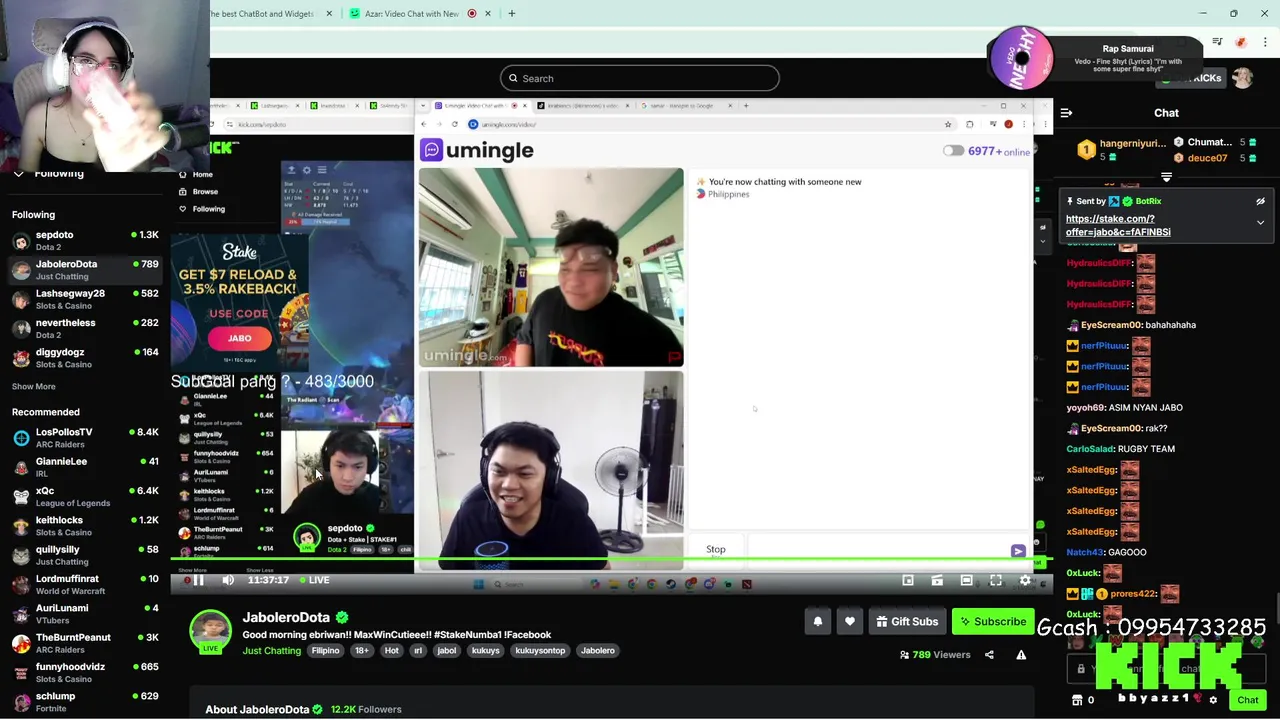Select the Jabolero stream tag

coord(598,651)
